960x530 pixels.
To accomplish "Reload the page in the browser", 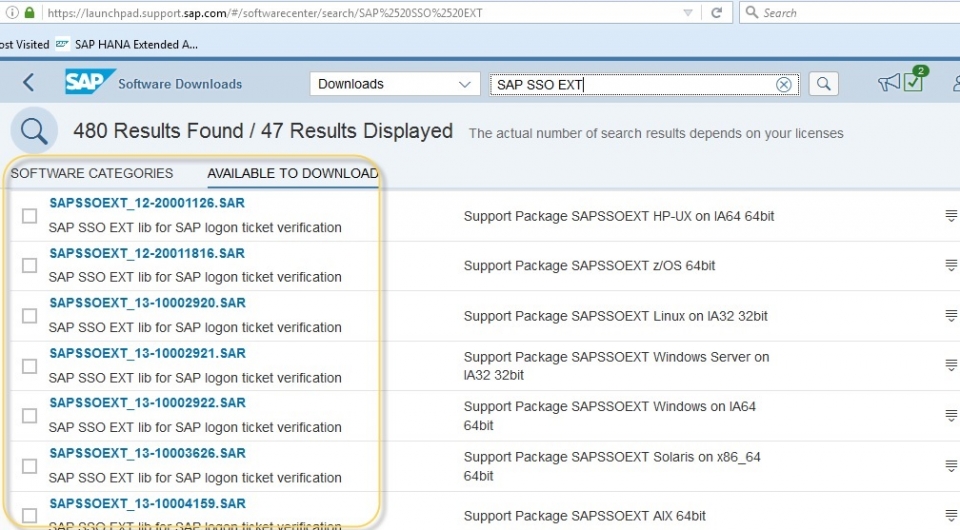I will coord(716,13).
